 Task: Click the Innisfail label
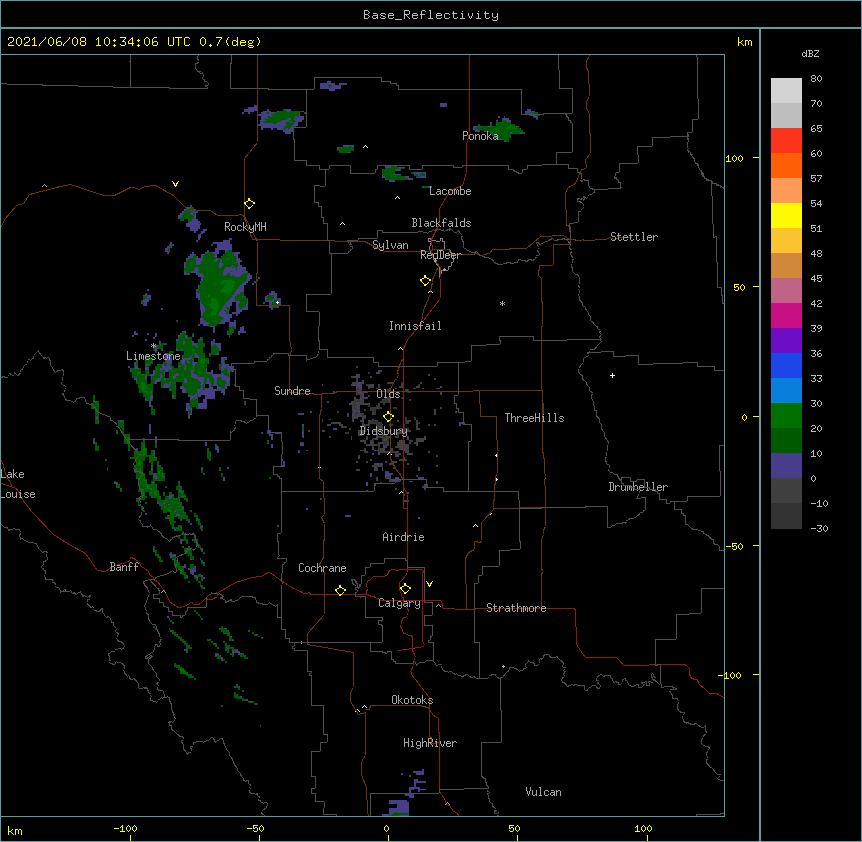point(415,326)
